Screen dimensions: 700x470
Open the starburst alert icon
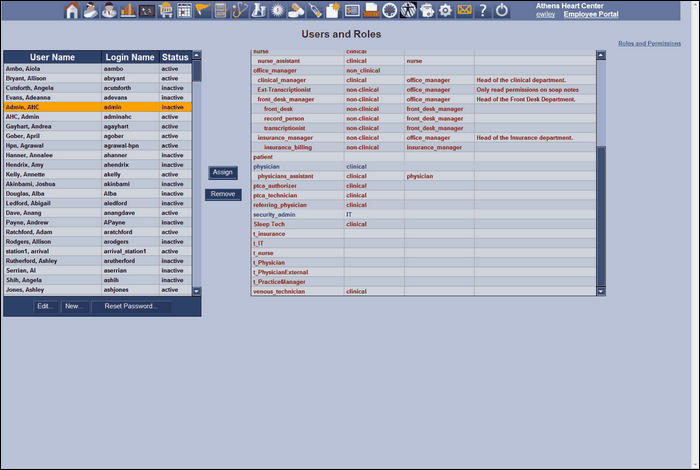(x=277, y=10)
